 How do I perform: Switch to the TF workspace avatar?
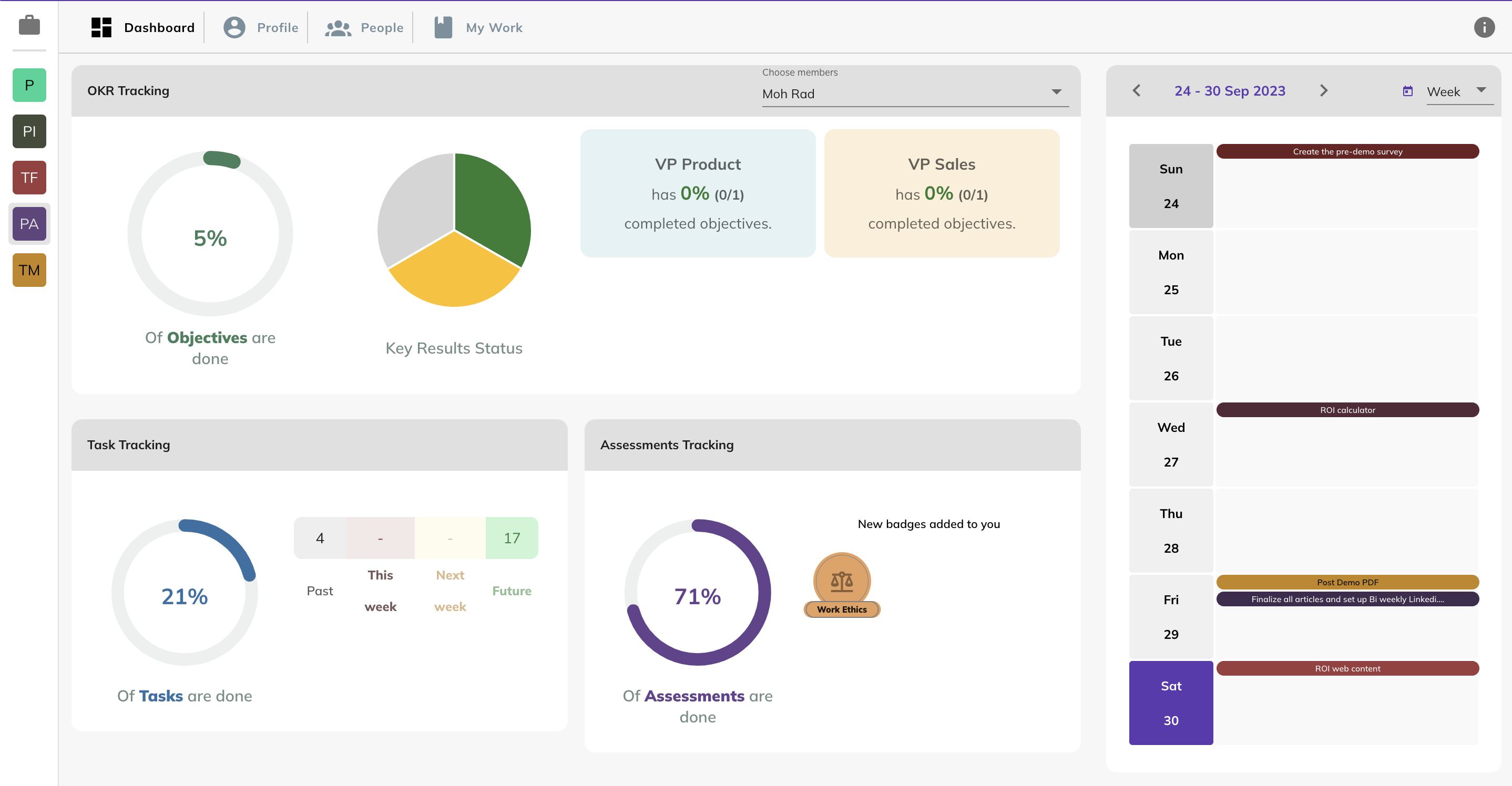pyautogui.click(x=29, y=178)
